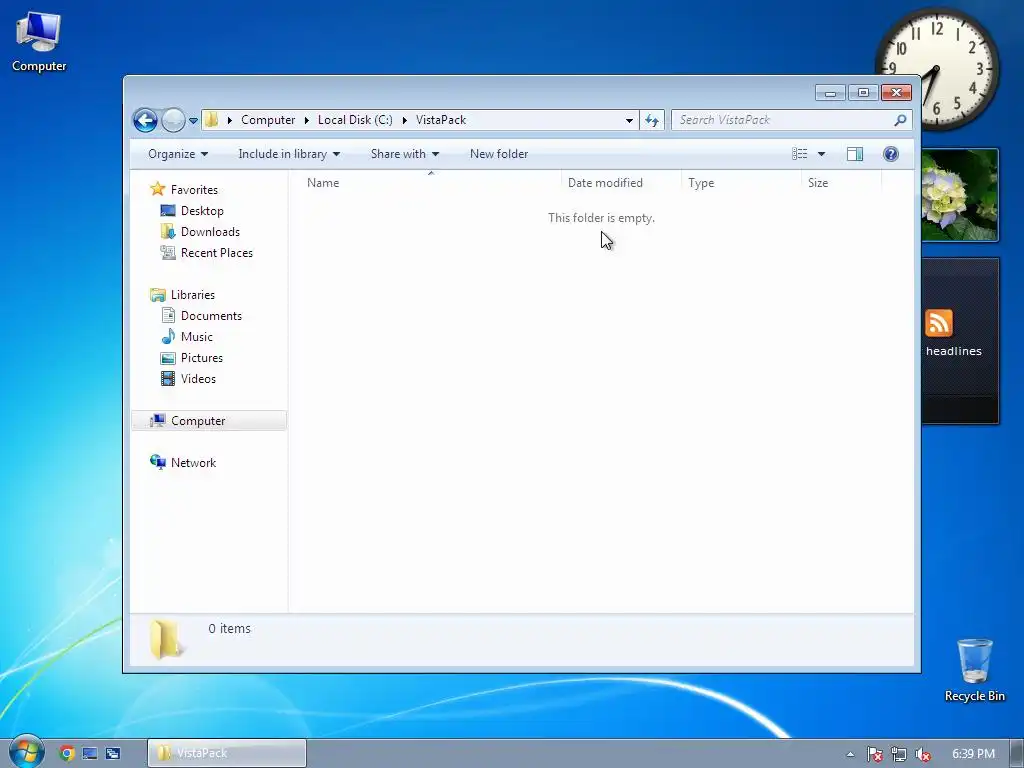The height and width of the screenshot is (768, 1024).
Task: Click the Network globe icon
Action: click(157, 462)
